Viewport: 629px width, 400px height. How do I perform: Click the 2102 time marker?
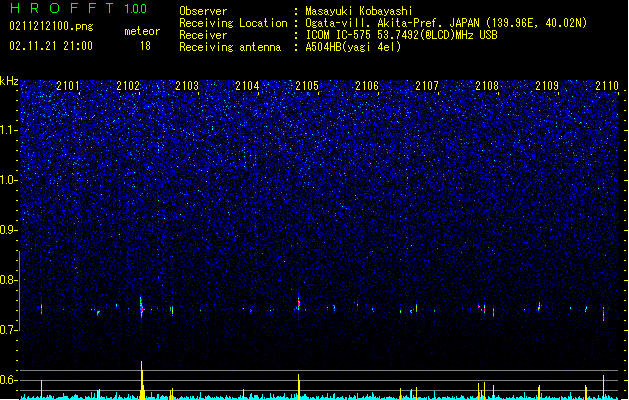tap(128, 86)
